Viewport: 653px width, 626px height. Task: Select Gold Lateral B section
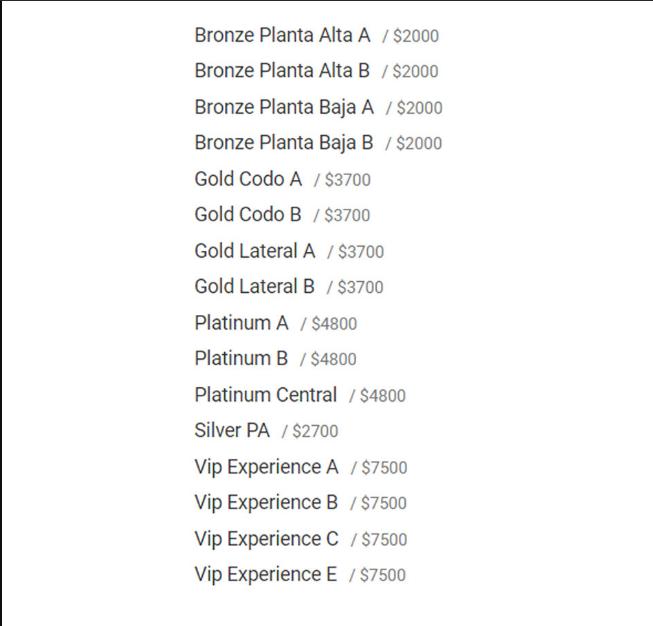tap(255, 287)
